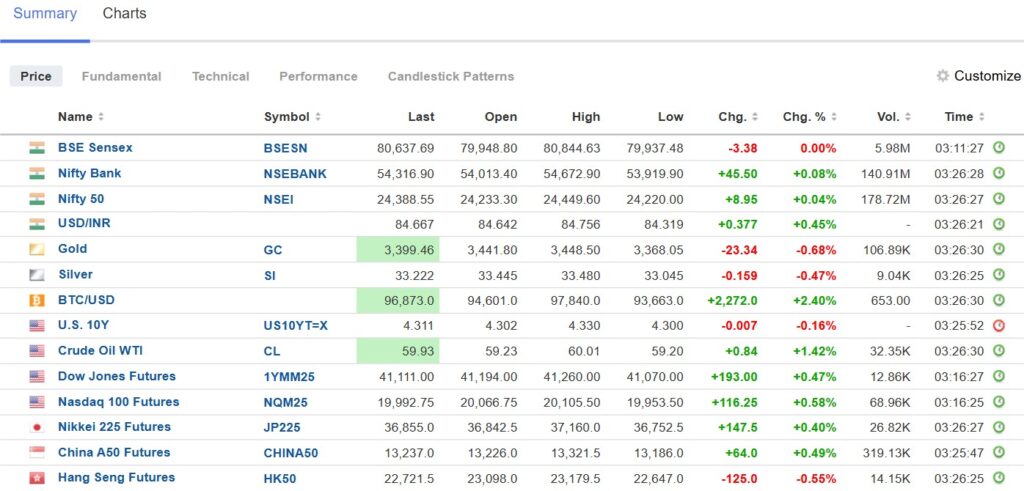Viewport: 1024px width, 491px height.
Task: Click Nikkei 225 open value 36,842.5
Action: pyautogui.click(x=492, y=427)
